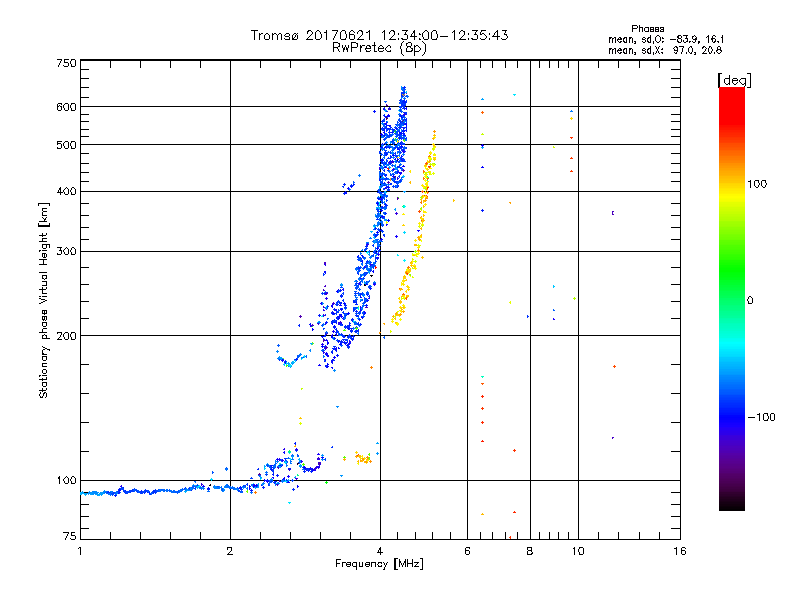This screenshot has width=800, height=600.
Task: Click the y-axis tick label '300'
Action: point(66,251)
